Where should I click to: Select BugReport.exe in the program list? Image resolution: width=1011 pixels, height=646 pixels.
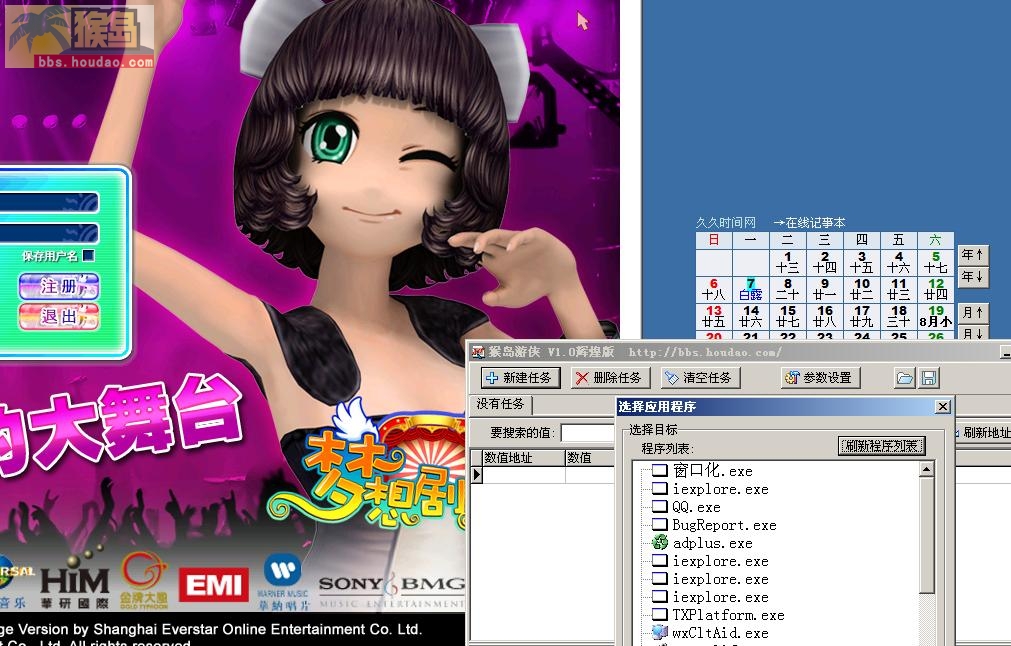pos(724,525)
